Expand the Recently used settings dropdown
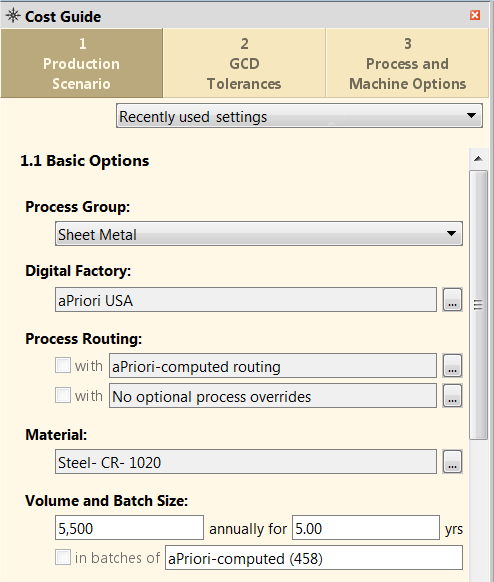 point(300,116)
